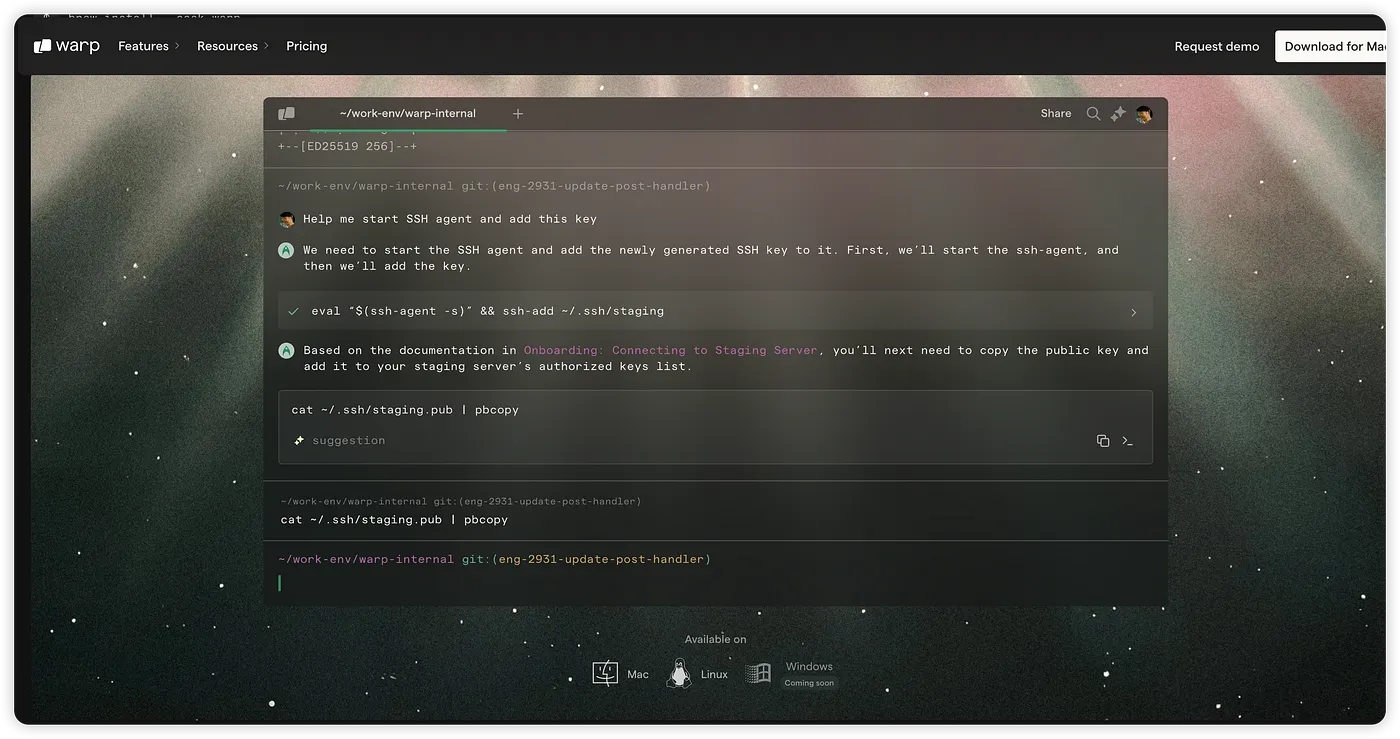Run suggested command in terminal icon

1127,441
